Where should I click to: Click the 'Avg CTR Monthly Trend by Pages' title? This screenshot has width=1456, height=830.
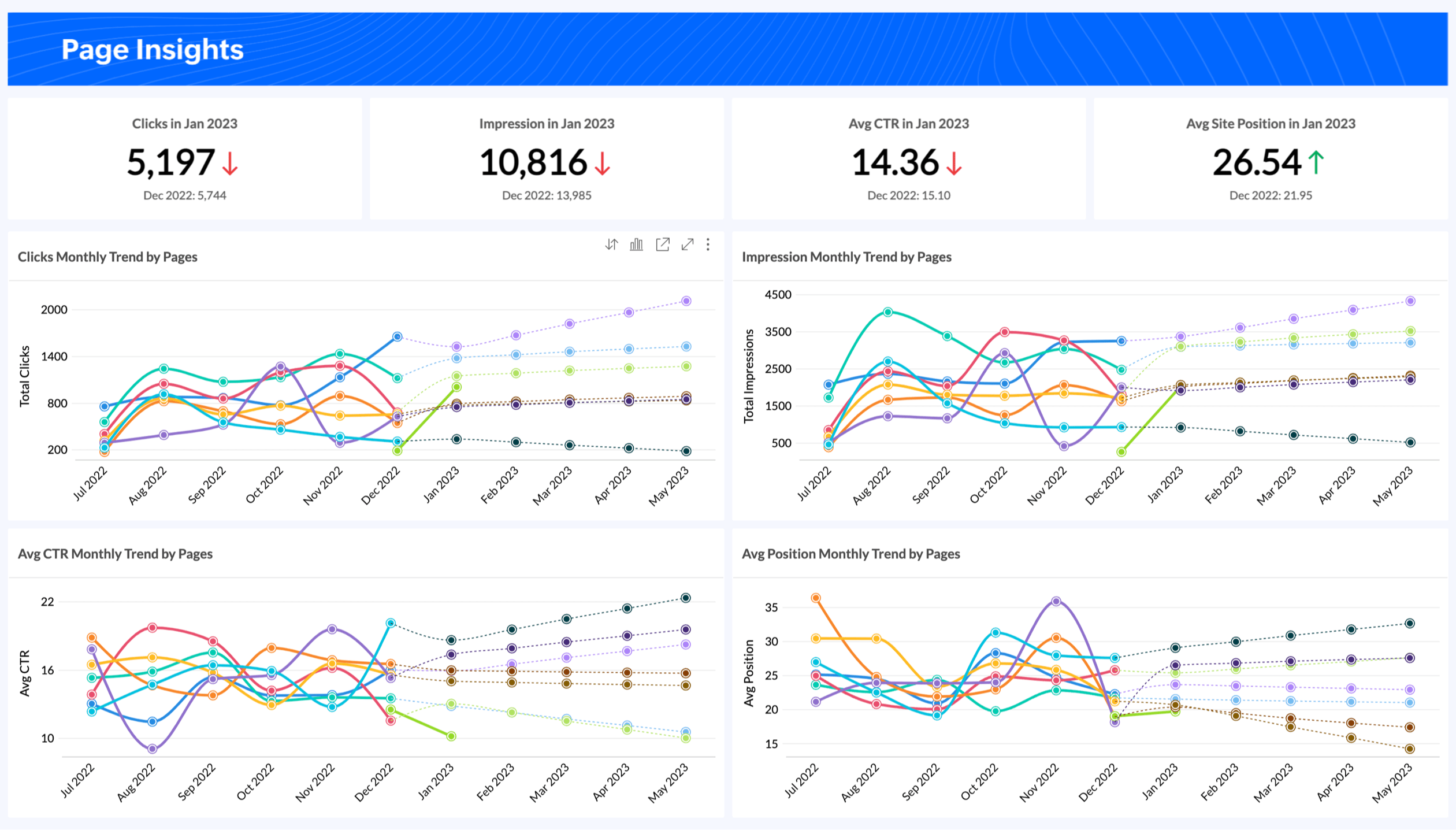(x=115, y=554)
